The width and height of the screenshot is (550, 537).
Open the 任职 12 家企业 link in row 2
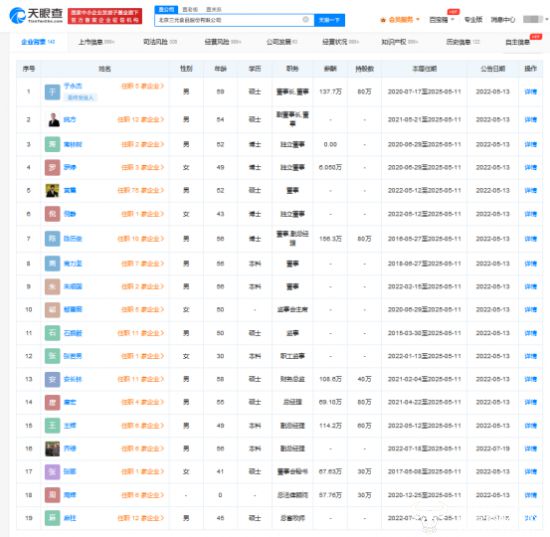[x=140, y=120]
